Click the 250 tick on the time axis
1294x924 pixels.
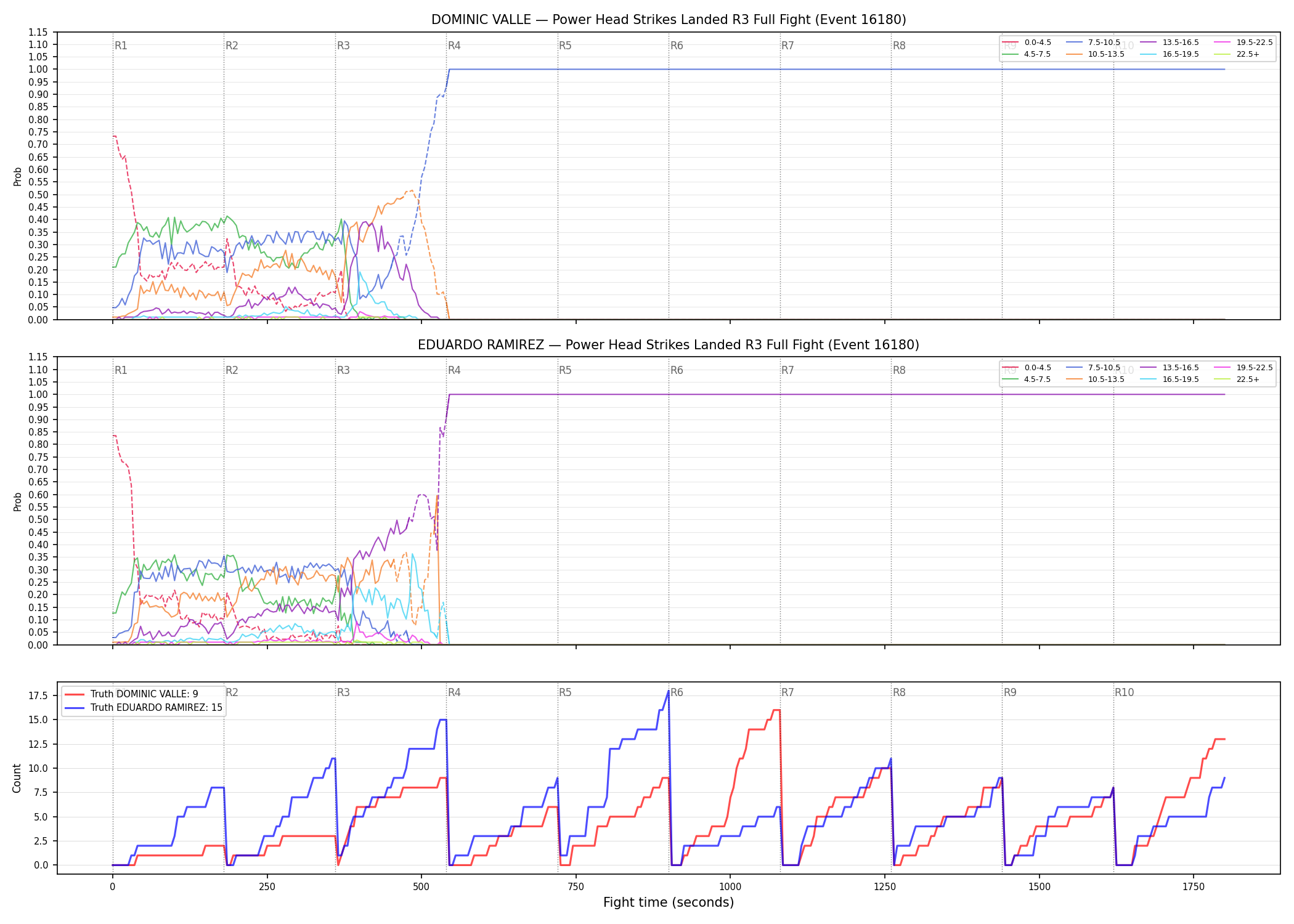[x=267, y=887]
